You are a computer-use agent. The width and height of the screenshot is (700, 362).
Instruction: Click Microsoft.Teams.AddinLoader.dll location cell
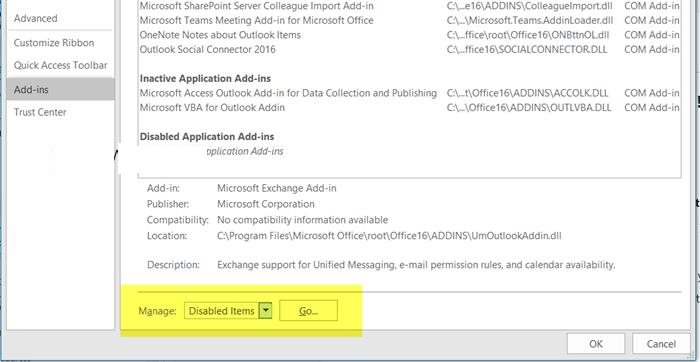[530, 21]
